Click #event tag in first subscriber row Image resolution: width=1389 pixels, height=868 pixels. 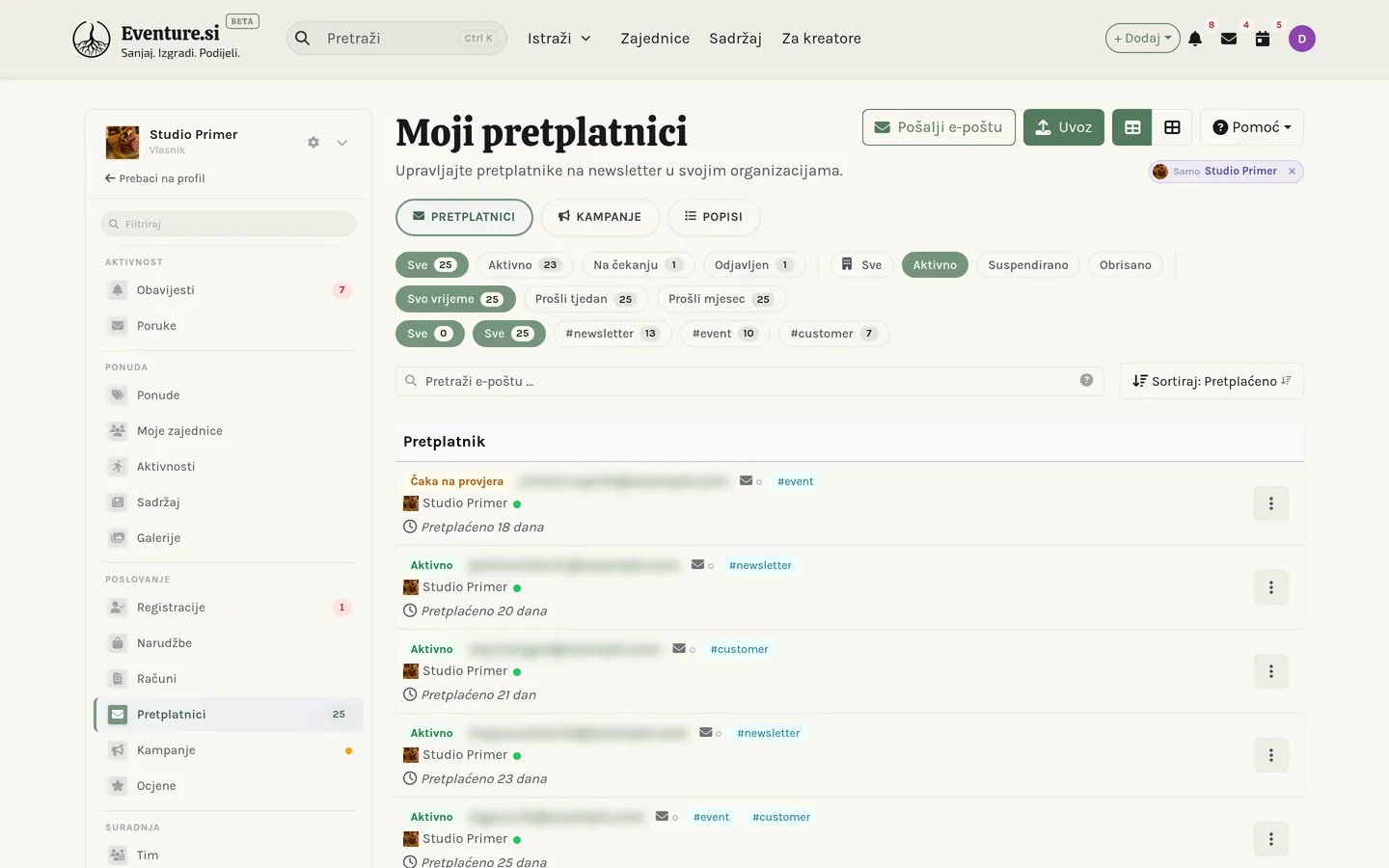(796, 481)
